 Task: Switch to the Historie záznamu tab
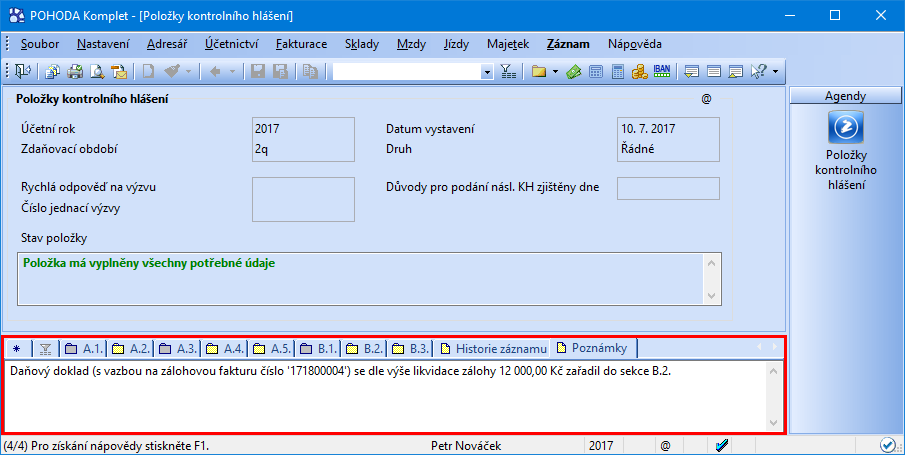(493, 348)
